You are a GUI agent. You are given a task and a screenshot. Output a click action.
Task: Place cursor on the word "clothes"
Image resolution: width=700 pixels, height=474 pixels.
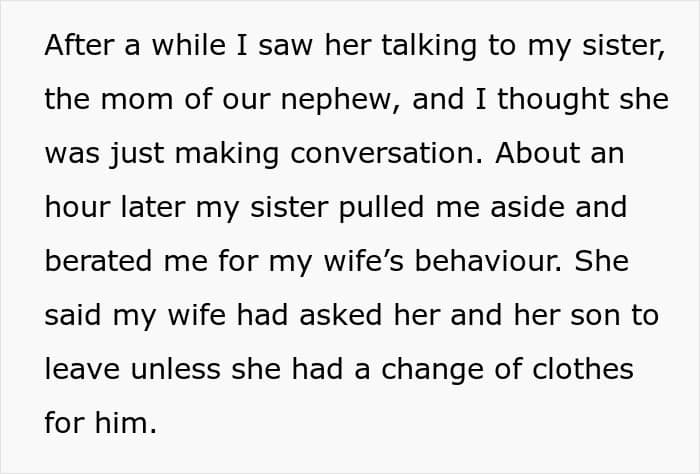pyautogui.click(x=583, y=369)
